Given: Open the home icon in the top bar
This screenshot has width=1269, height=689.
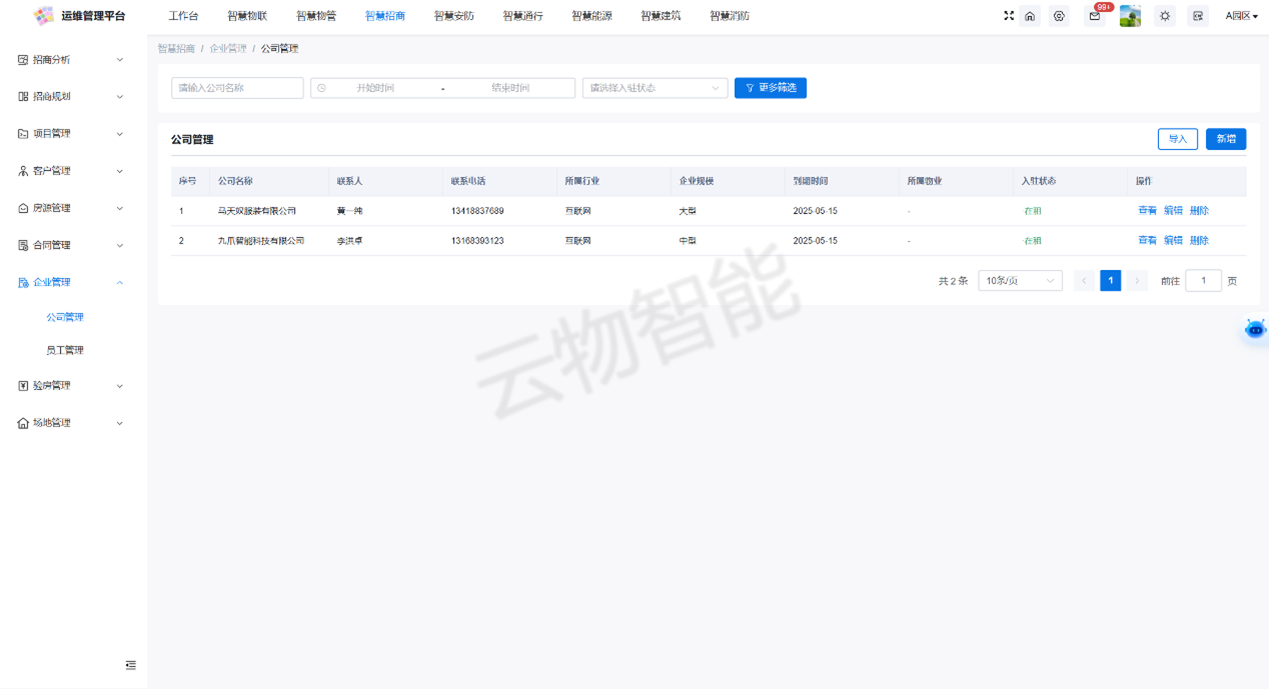Looking at the screenshot, I should (1030, 16).
